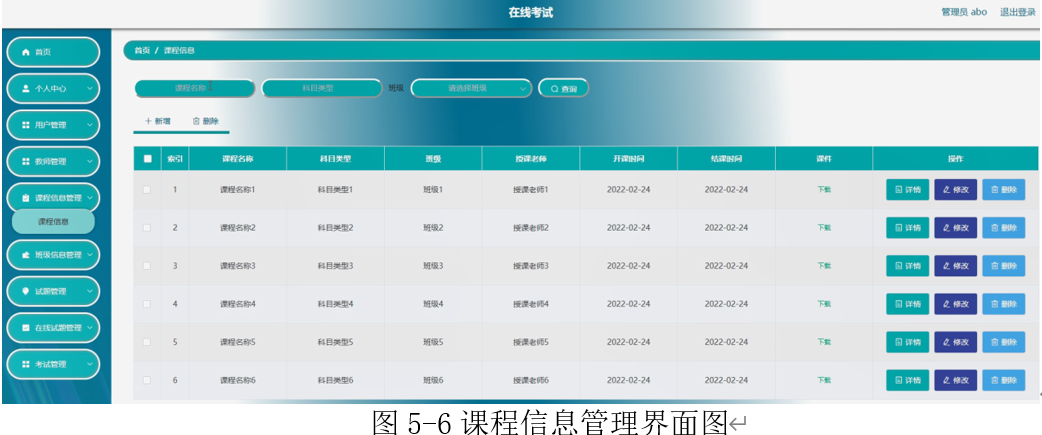
Task: Click the 课程名称 search input field
Action: [x=195, y=88]
